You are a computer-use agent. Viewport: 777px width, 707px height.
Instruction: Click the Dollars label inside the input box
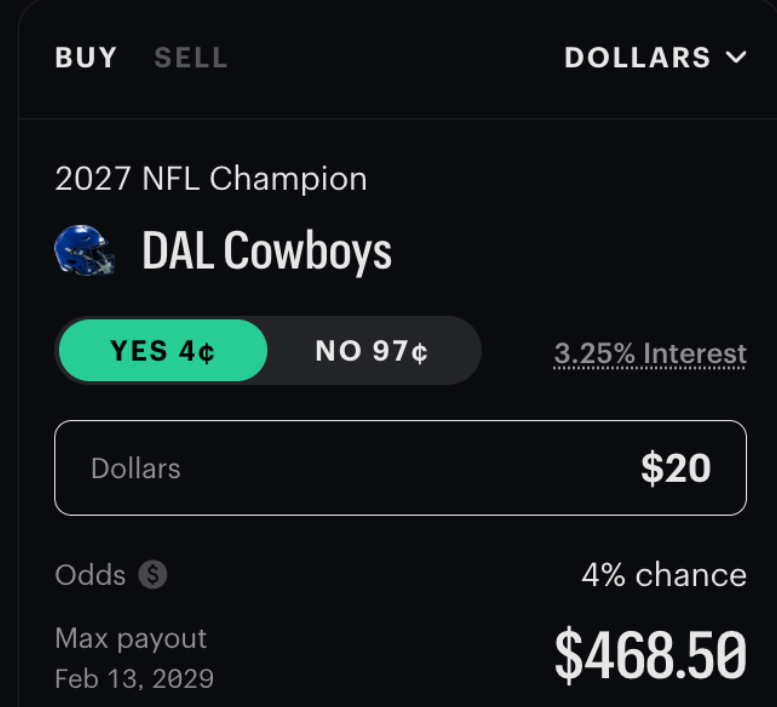136,468
